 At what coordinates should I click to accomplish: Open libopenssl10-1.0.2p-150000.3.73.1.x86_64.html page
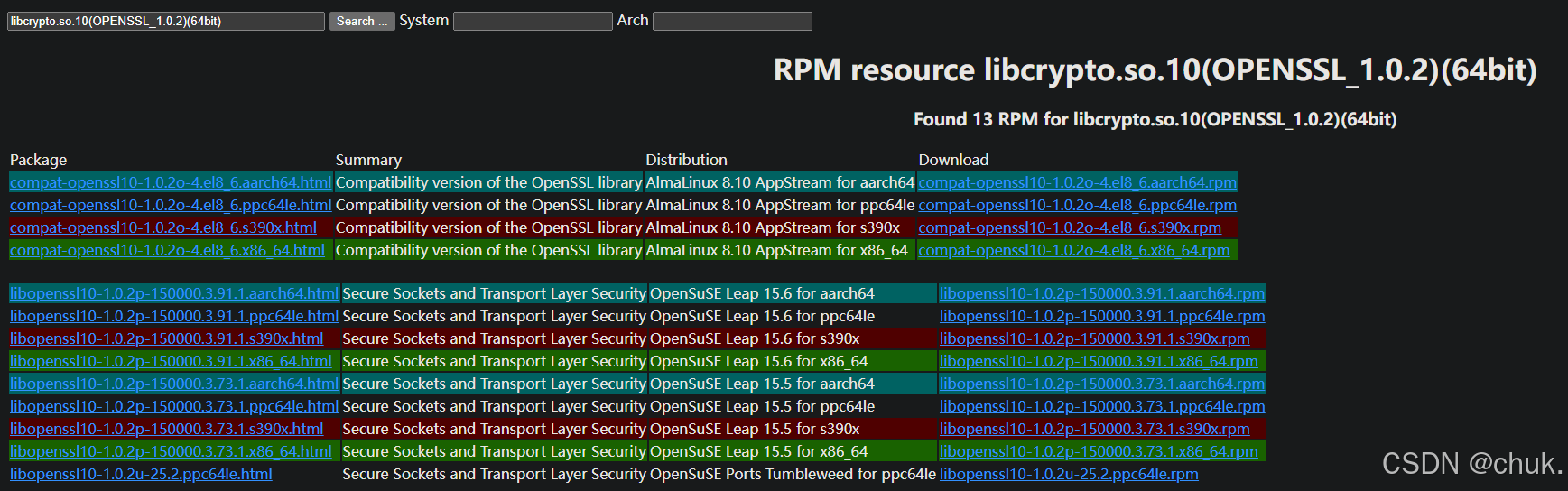click(171, 451)
